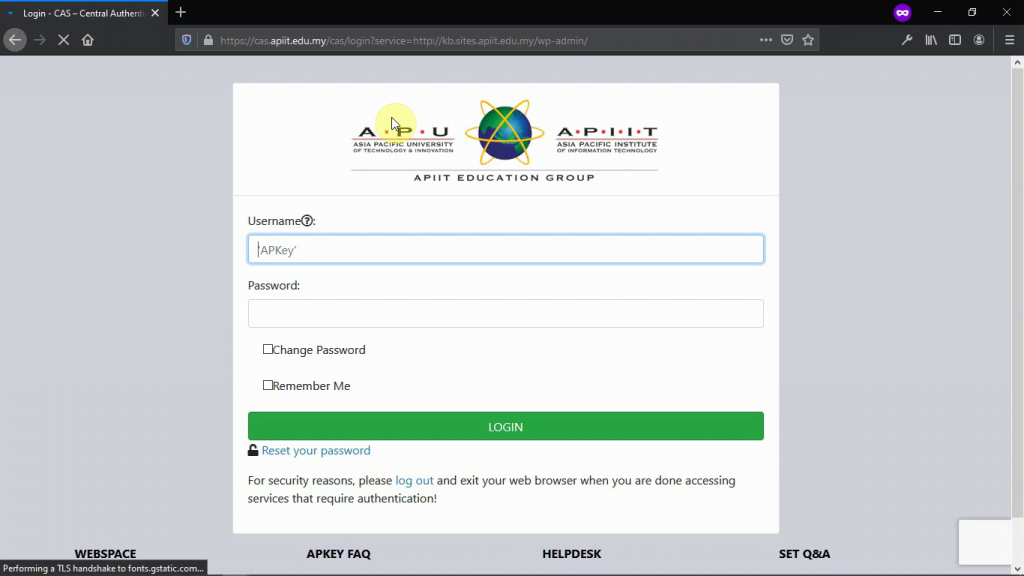
Task: Tick the Remember Me checkbox
Action: pyautogui.click(x=268, y=385)
